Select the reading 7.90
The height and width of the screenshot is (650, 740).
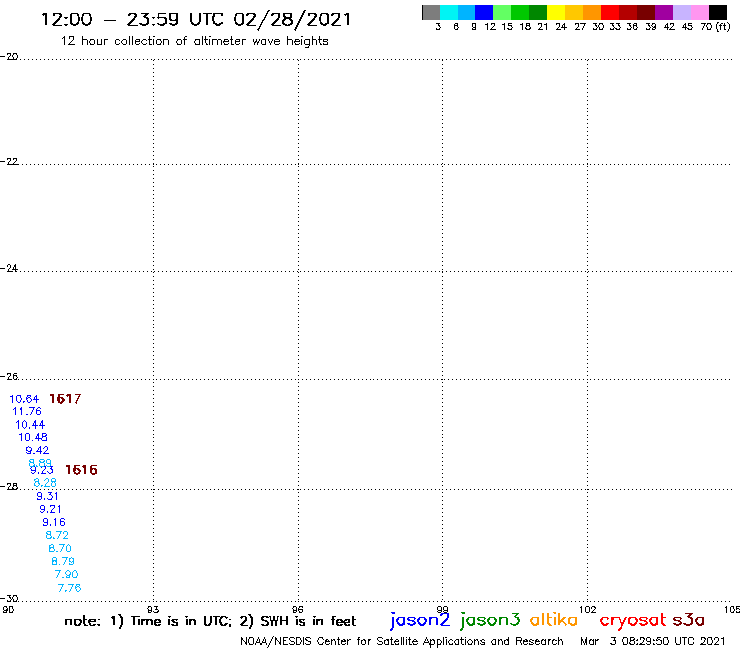click(67, 574)
